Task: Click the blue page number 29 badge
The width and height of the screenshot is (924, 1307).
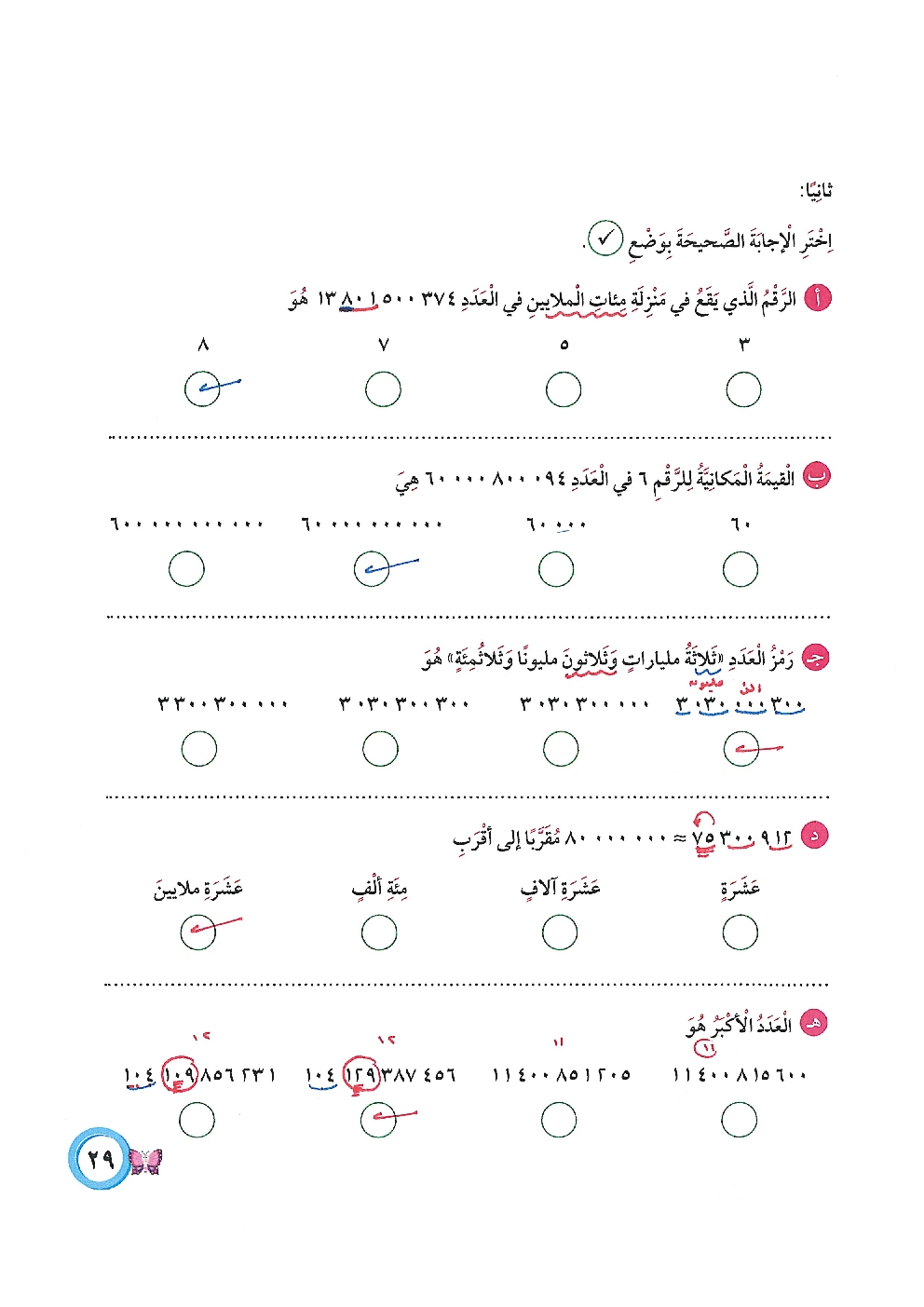Action: pos(98,1159)
